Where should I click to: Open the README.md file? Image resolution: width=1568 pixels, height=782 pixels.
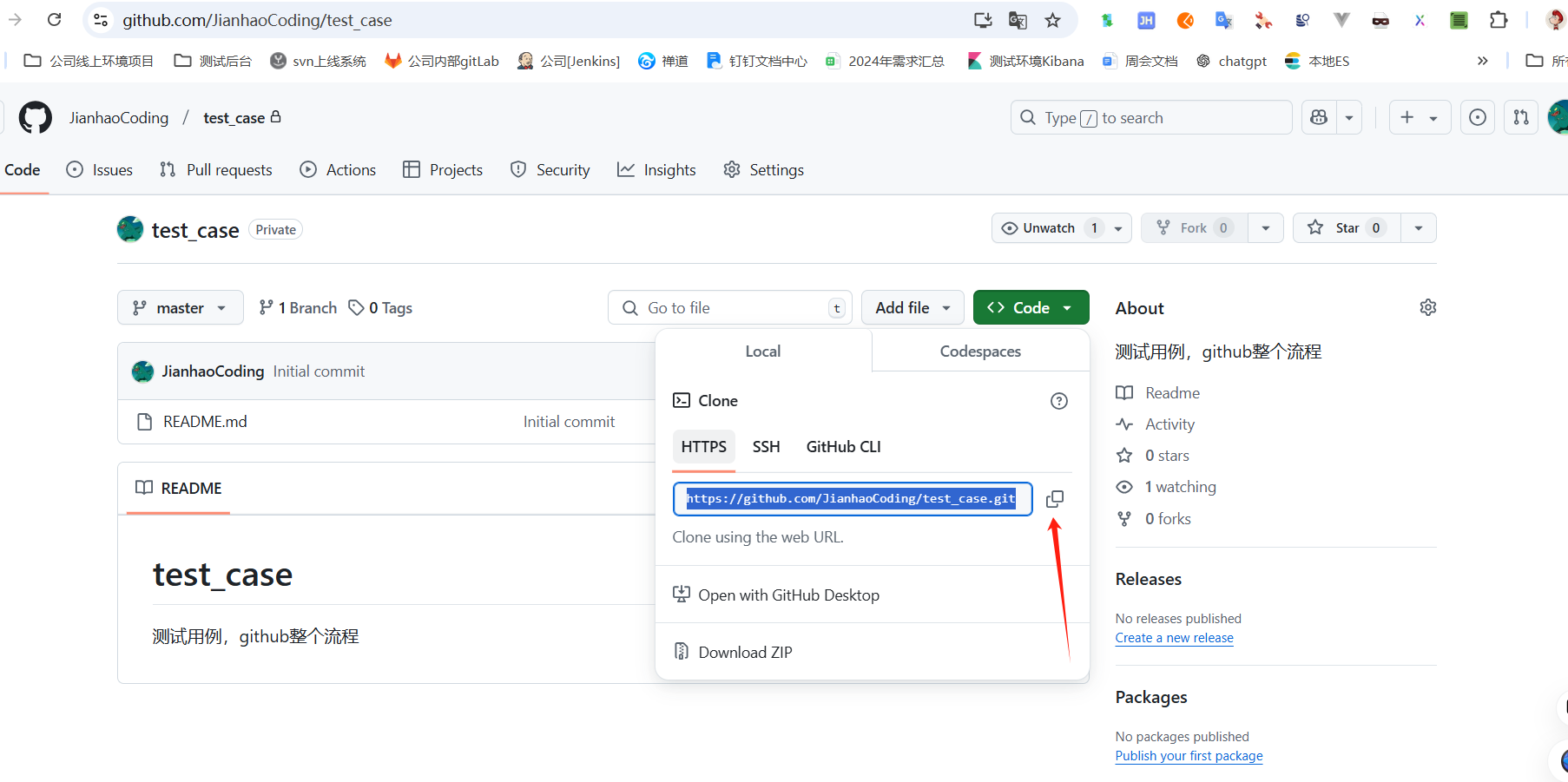coord(205,422)
